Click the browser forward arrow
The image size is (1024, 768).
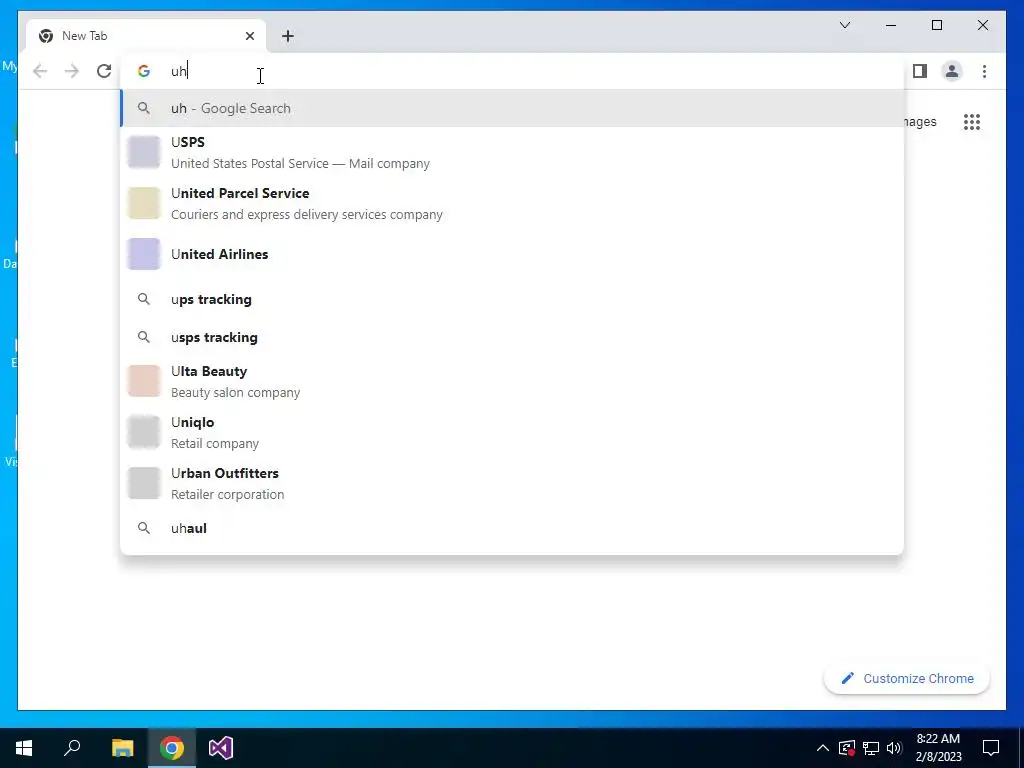(x=72, y=71)
